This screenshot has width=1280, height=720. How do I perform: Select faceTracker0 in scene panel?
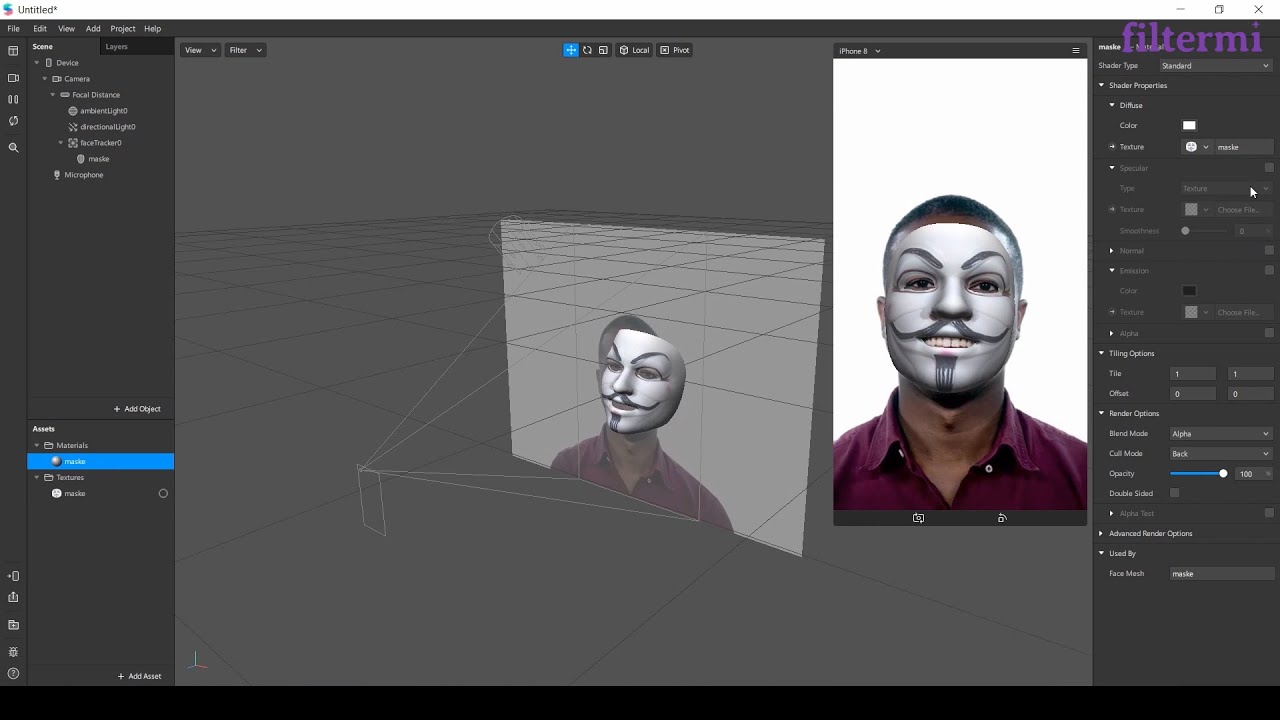pos(101,143)
